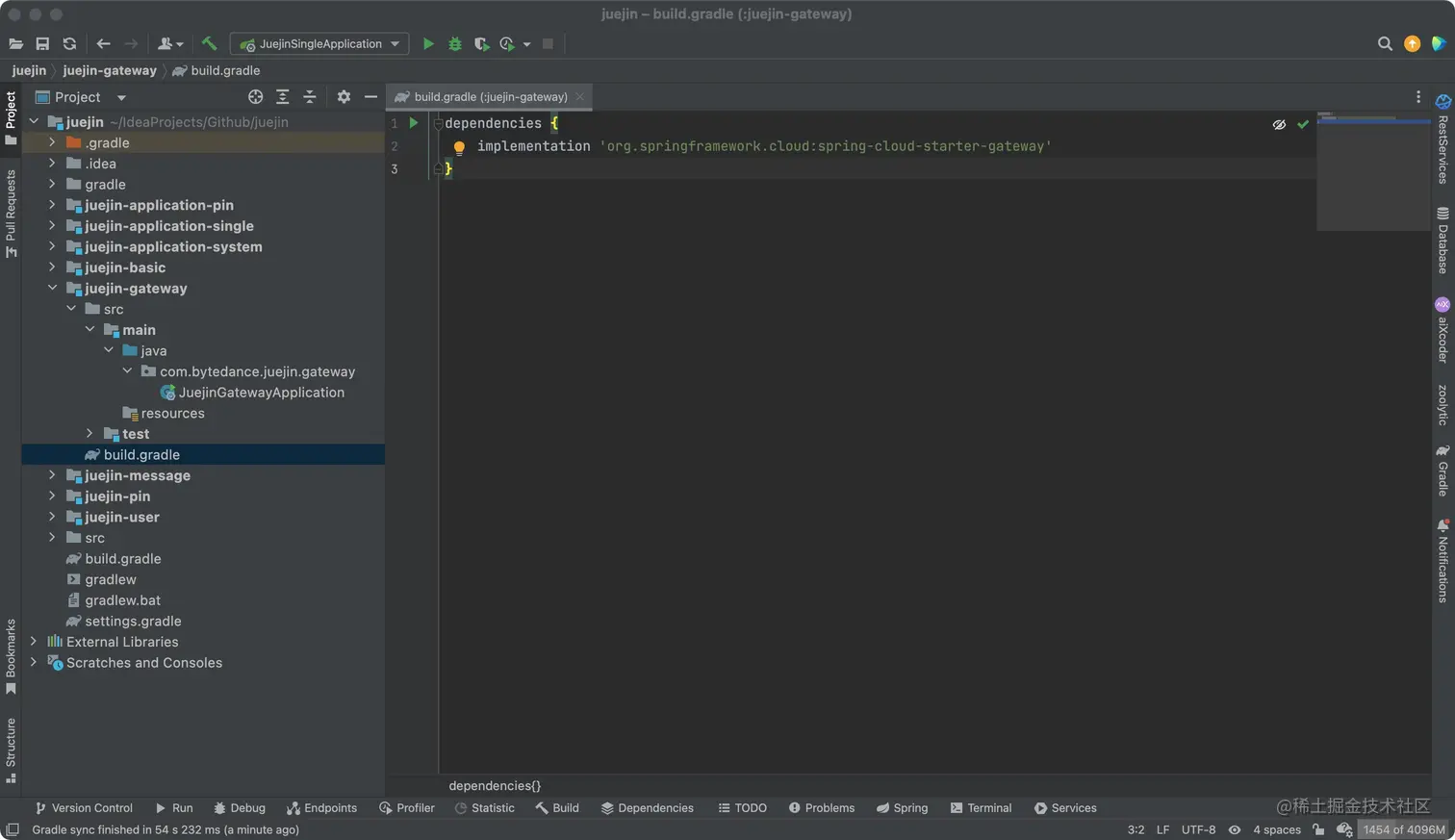Image resolution: width=1455 pixels, height=840 pixels.
Task: Toggle the reader mode eye icon in editor
Action: [x=1279, y=124]
